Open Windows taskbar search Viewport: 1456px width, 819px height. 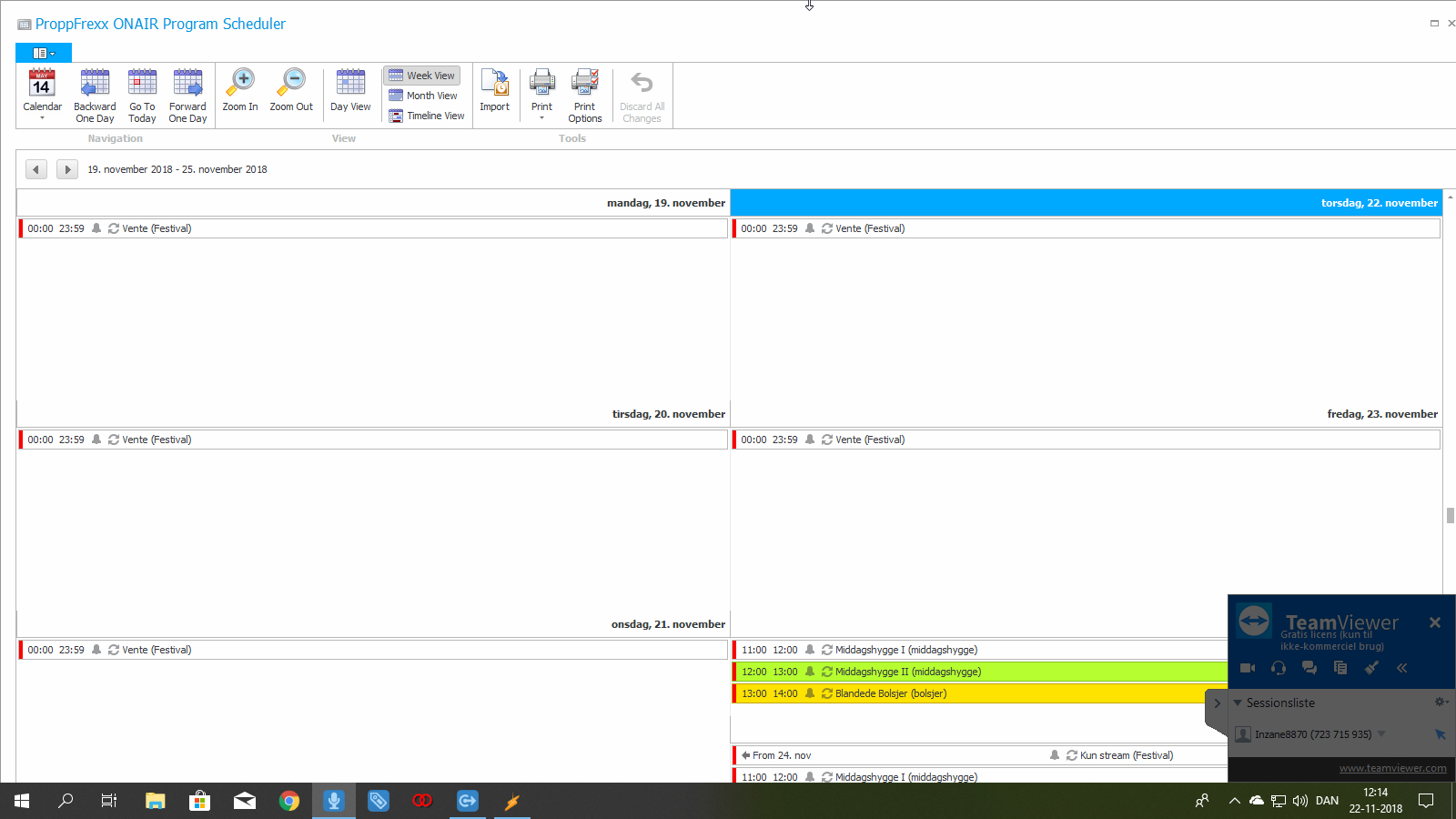tap(66, 801)
